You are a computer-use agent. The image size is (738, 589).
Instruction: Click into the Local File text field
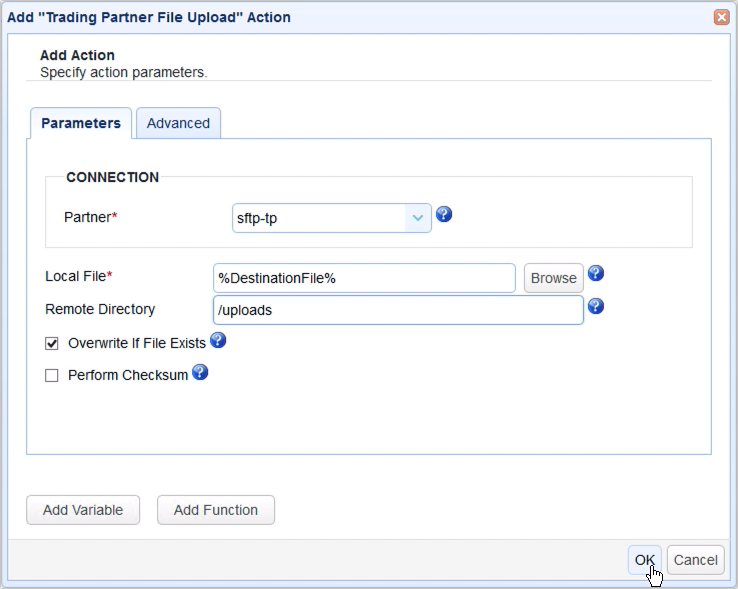(x=364, y=278)
